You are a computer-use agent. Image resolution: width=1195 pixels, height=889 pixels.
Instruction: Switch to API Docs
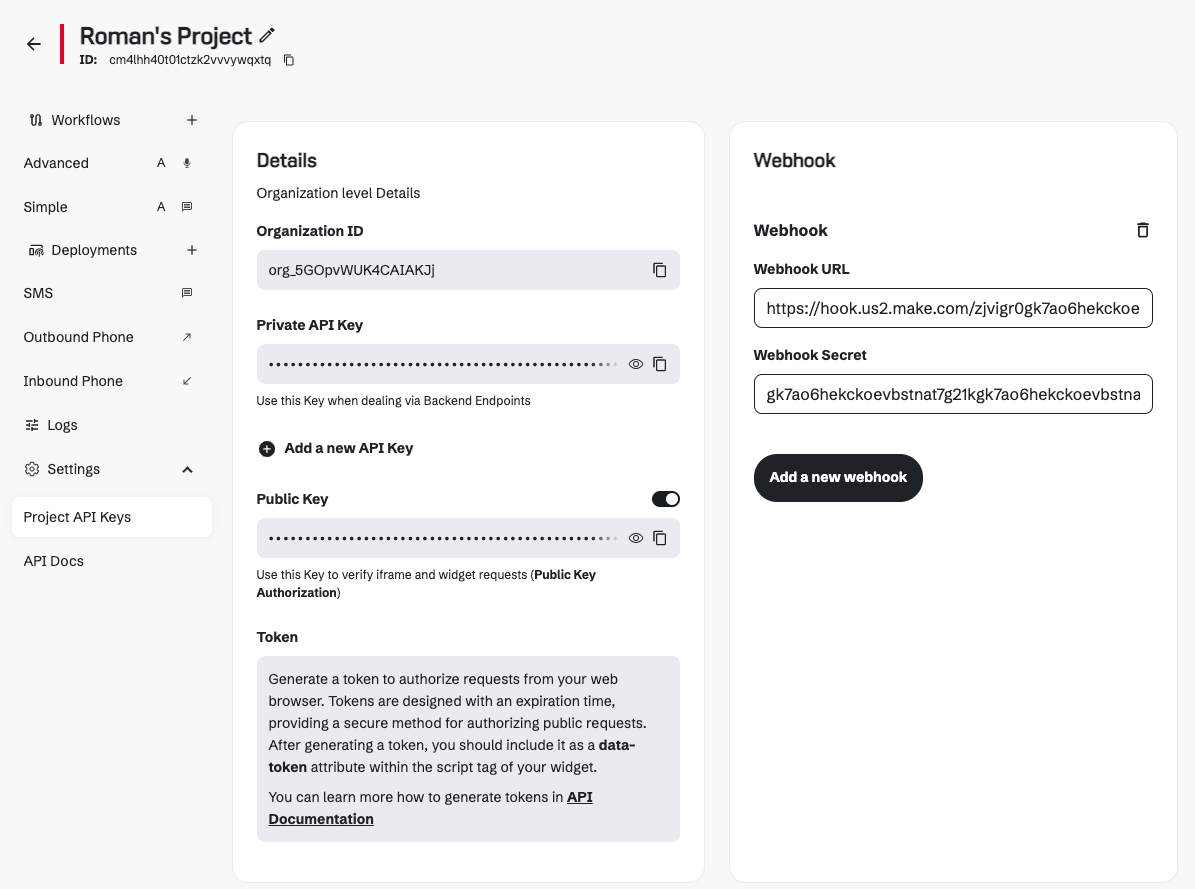coord(53,560)
